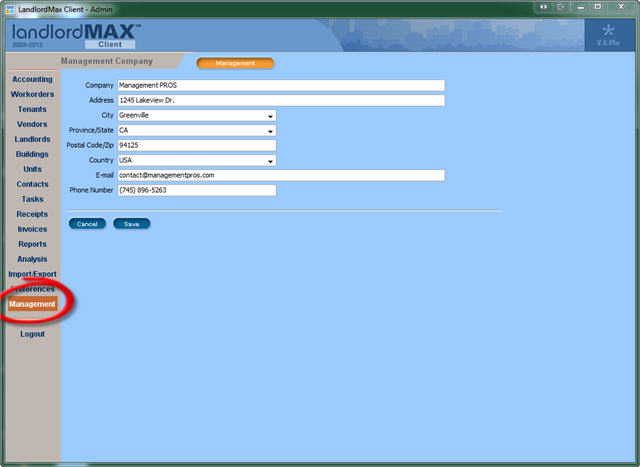Select Receipts from the sidebar
The image size is (640, 467).
click(x=32, y=214)
